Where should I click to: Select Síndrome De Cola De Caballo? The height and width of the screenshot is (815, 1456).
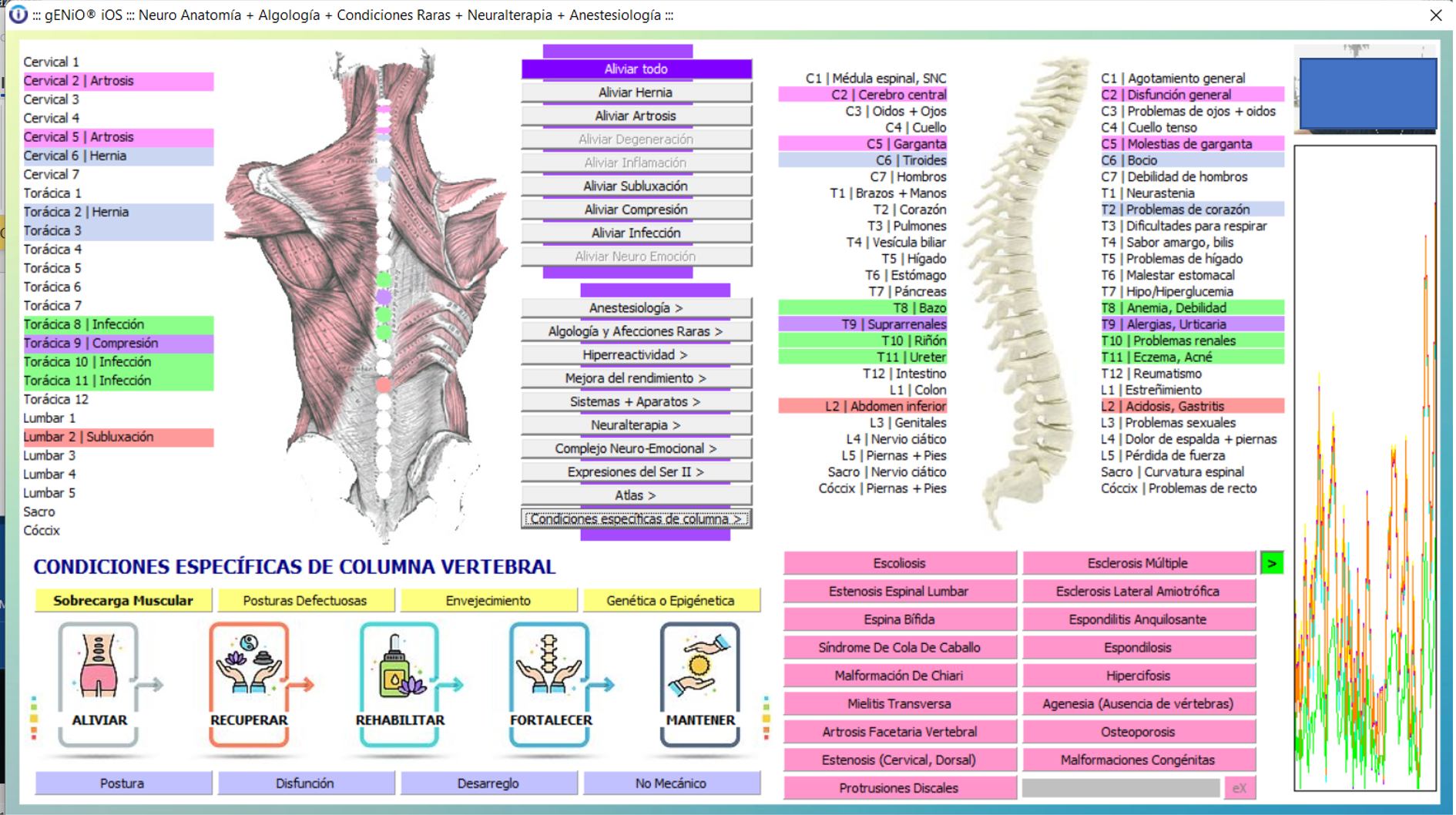900,648
